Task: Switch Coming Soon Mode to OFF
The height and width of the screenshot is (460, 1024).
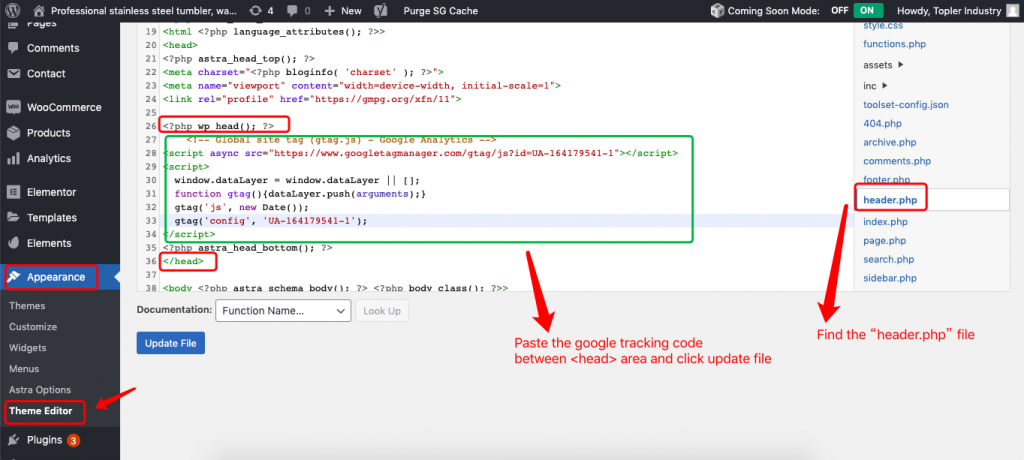Action: [839, 11]
